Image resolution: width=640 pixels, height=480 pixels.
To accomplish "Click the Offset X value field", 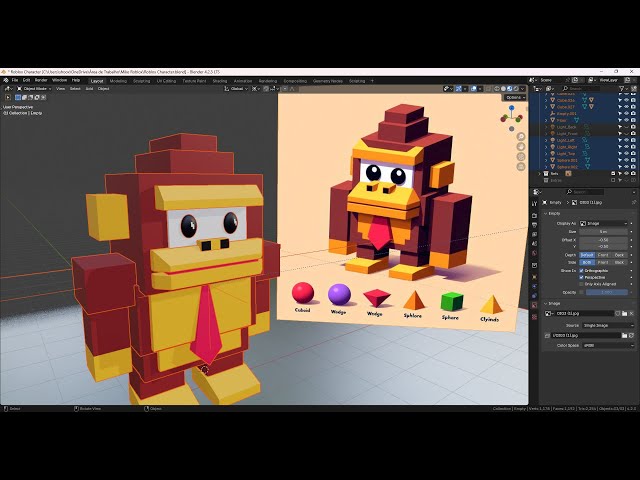I will click(x=603, y=240).
